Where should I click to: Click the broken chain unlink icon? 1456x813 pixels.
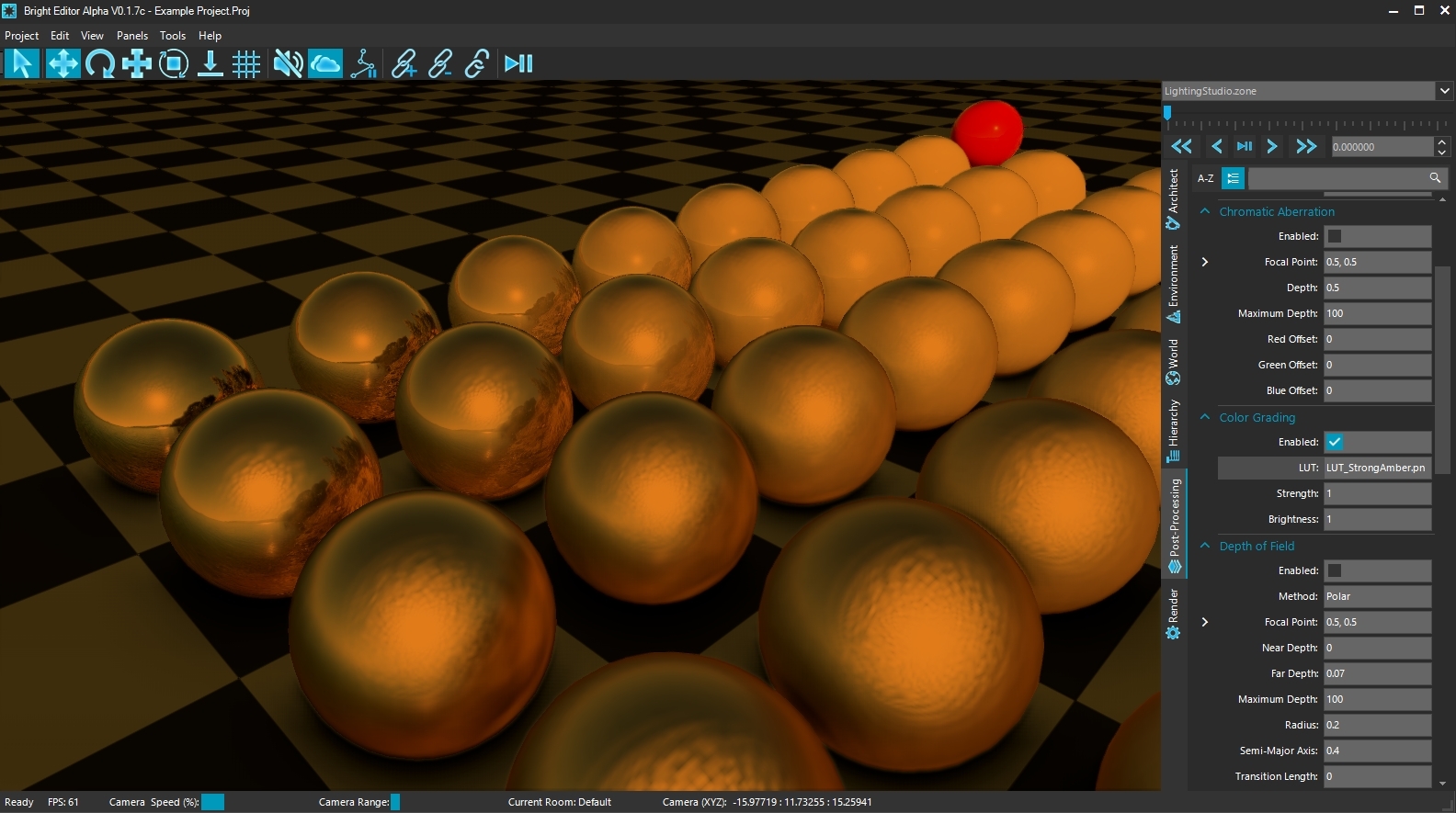point(477,63)
